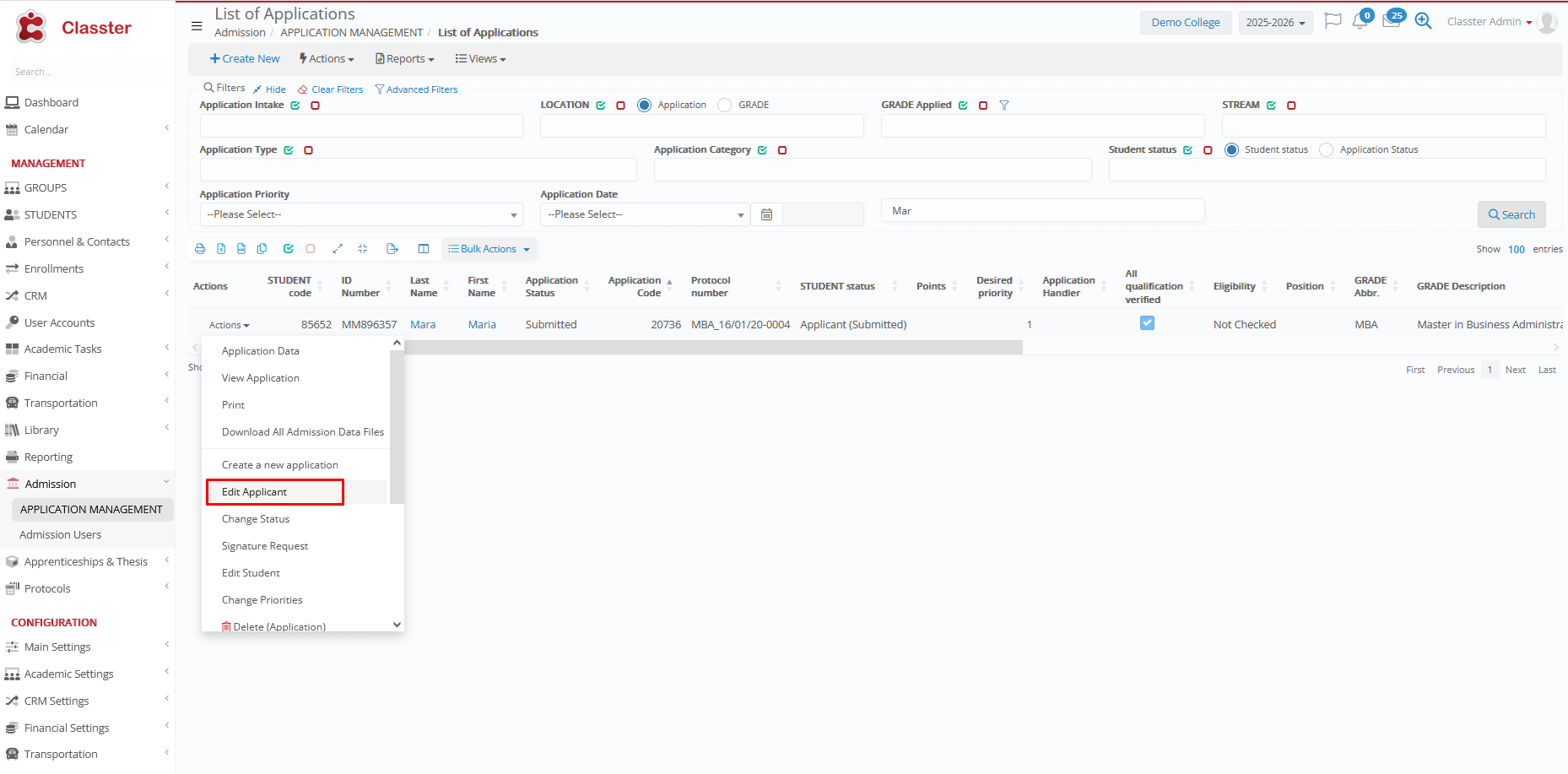Click the Clear Filters link

point(336,89)
